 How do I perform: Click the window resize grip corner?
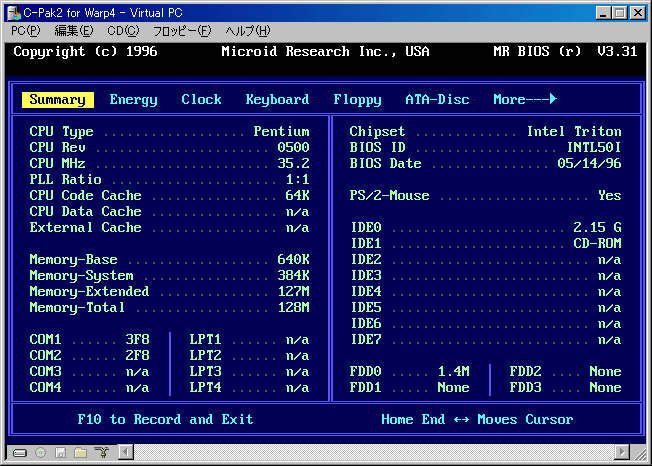(x=640, y=454)
